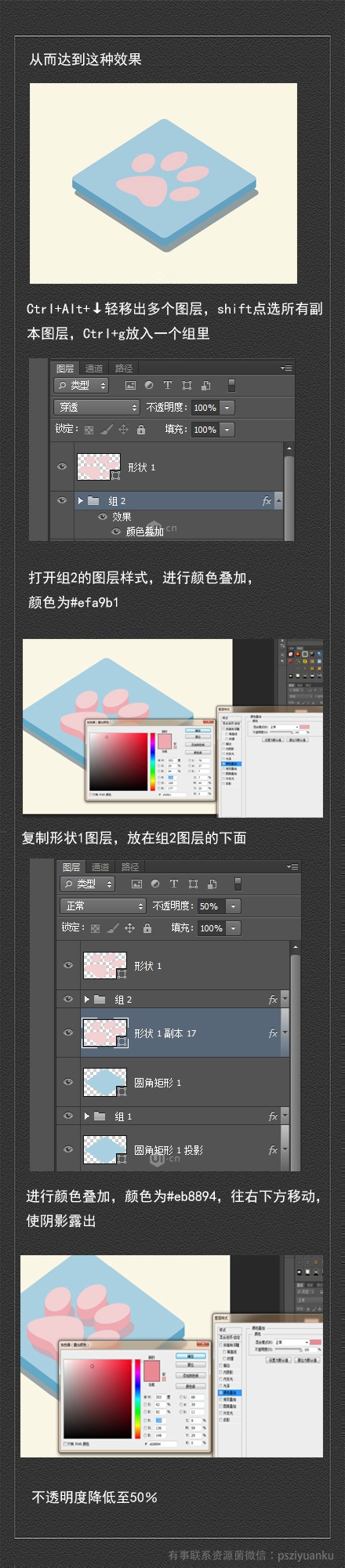Switch to 通道 tab in the 穿透 panel

pos(94,368)
